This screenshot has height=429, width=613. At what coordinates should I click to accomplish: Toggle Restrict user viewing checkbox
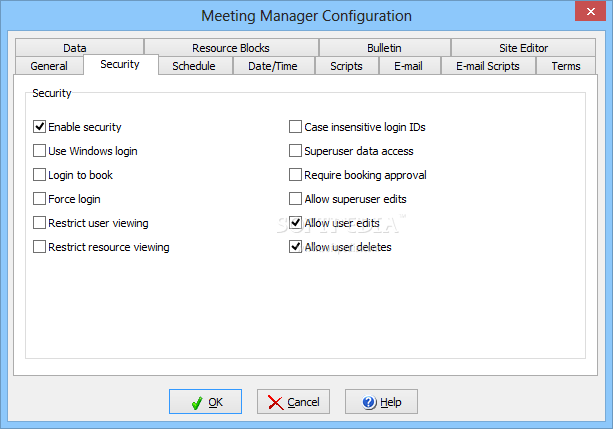pos(39,223)
